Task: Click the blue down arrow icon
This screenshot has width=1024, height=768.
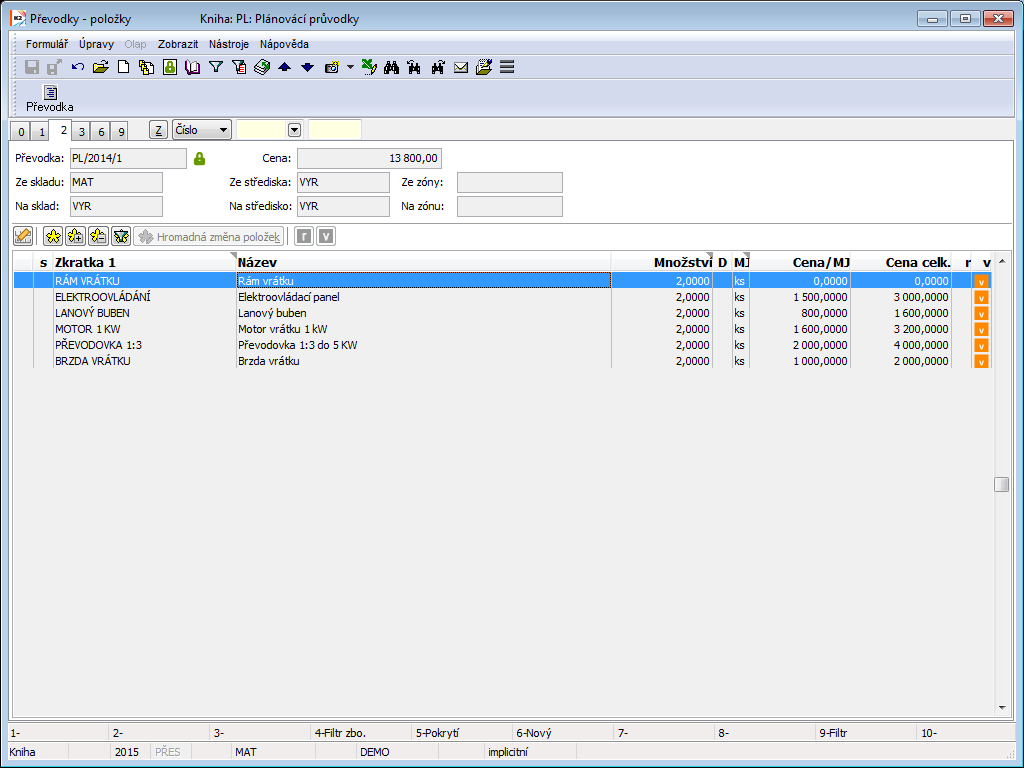Action: click(x=307, y=67)
